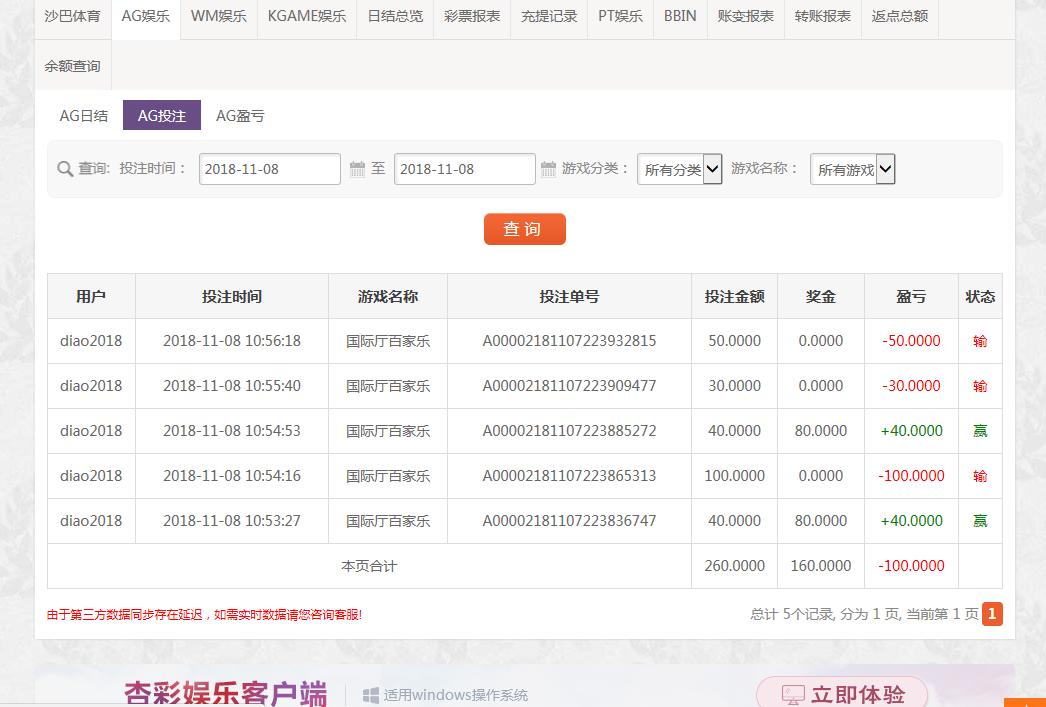Click the 杏彩娱乐客户端 banner title

point(225,694)
